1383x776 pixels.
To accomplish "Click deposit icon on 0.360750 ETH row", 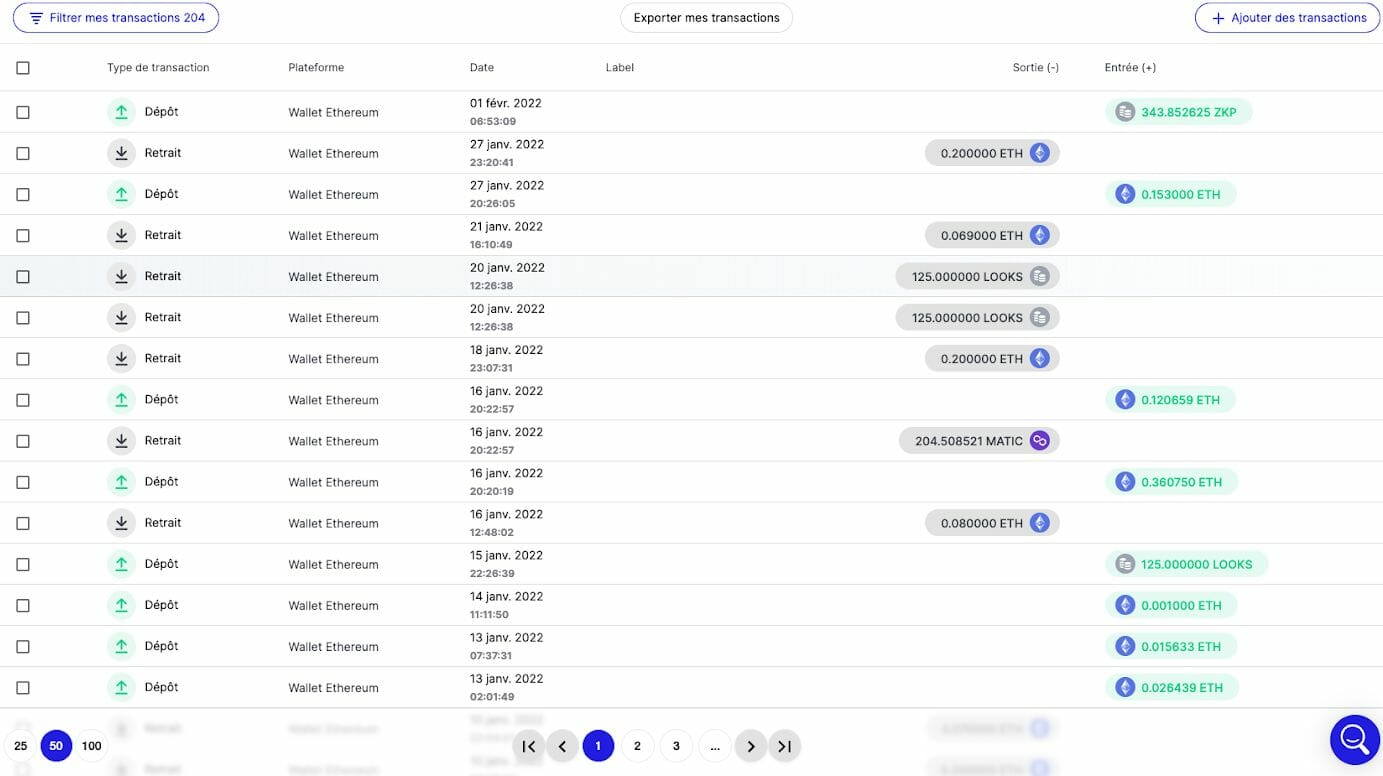I will (121, 481).
